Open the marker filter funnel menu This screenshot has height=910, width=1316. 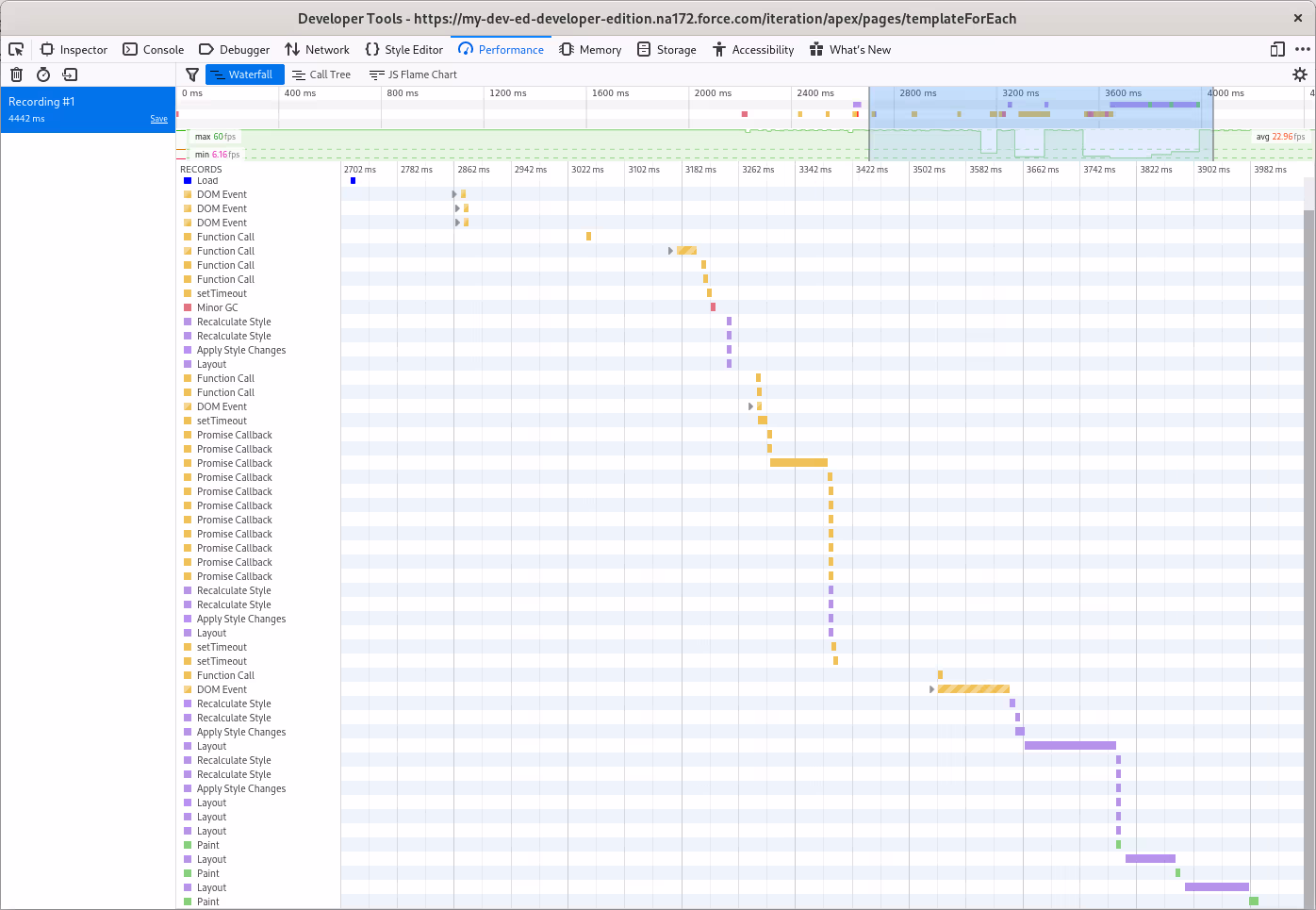192,74
